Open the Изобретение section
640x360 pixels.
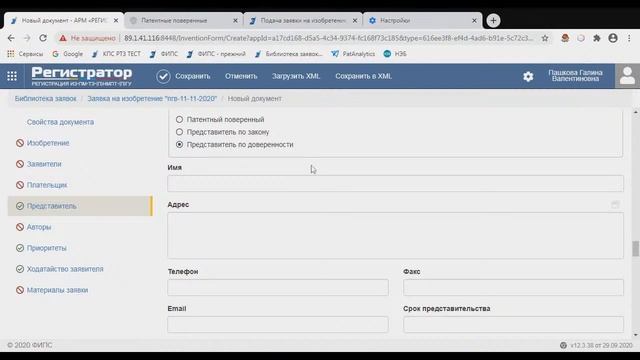[x=48, y=143]
